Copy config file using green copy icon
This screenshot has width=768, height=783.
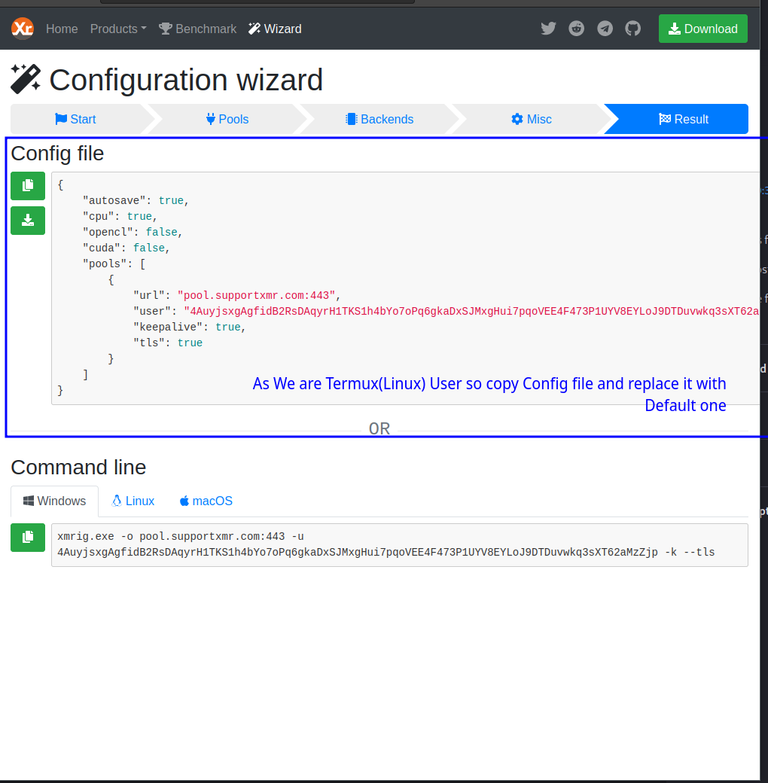pyautogui.click(x=28, y=186)
